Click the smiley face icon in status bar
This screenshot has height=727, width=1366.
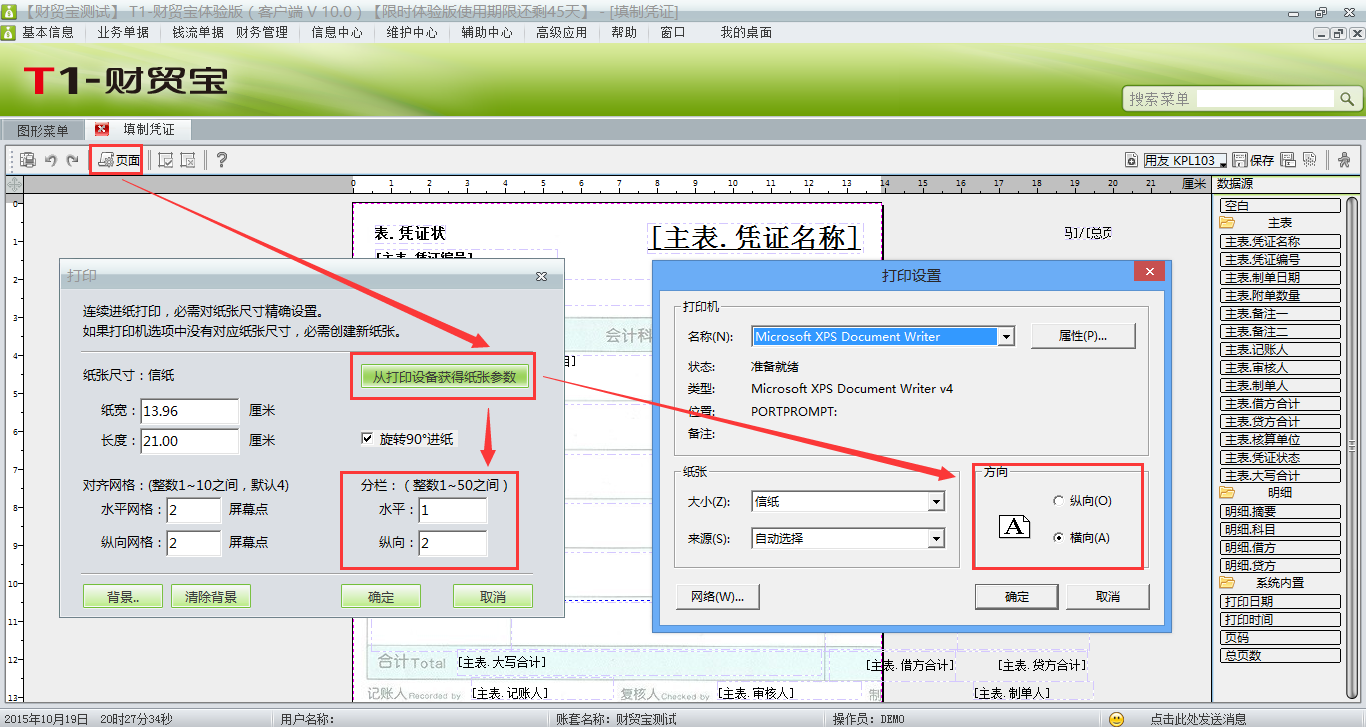[1117, 719]
